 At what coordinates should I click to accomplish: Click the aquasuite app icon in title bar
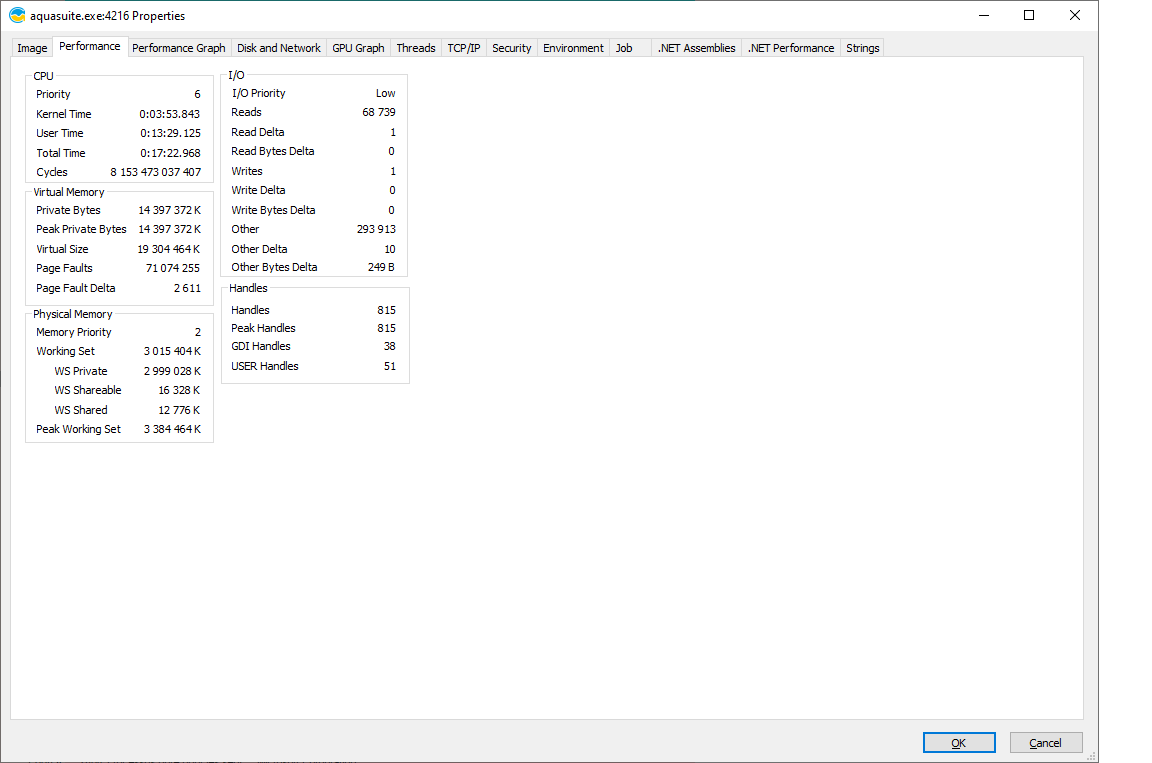(17, 15)
